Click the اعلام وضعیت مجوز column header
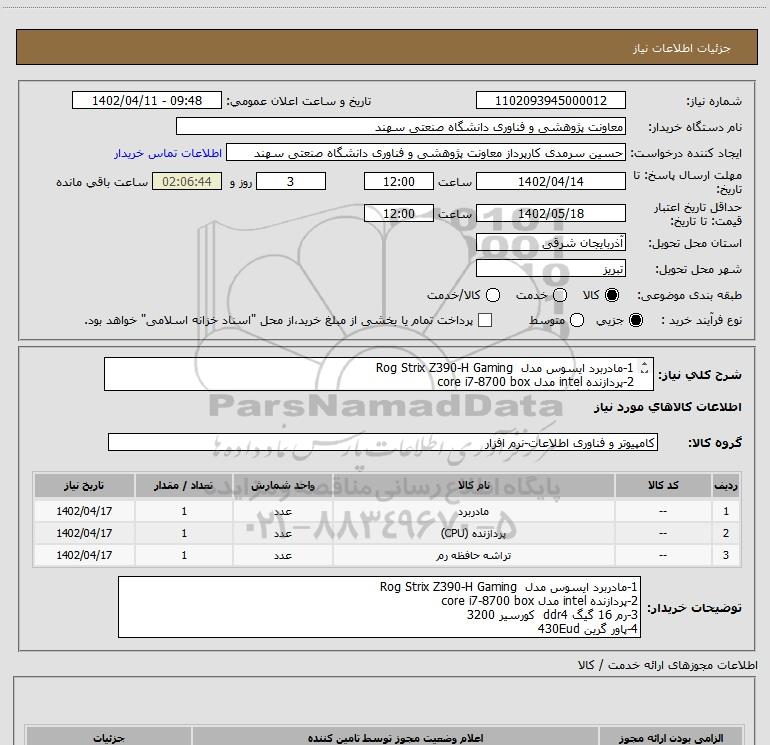The image size is (770, 745). pyautogui.click(x=395, y=738)
